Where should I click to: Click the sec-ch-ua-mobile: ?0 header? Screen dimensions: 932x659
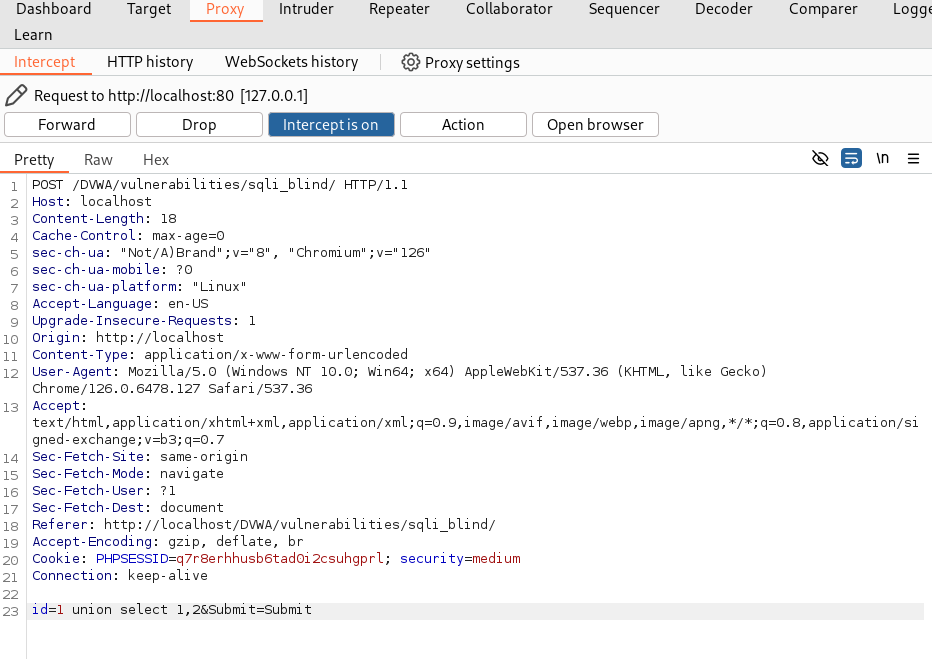pyautogui.click(x=112, y=270)
